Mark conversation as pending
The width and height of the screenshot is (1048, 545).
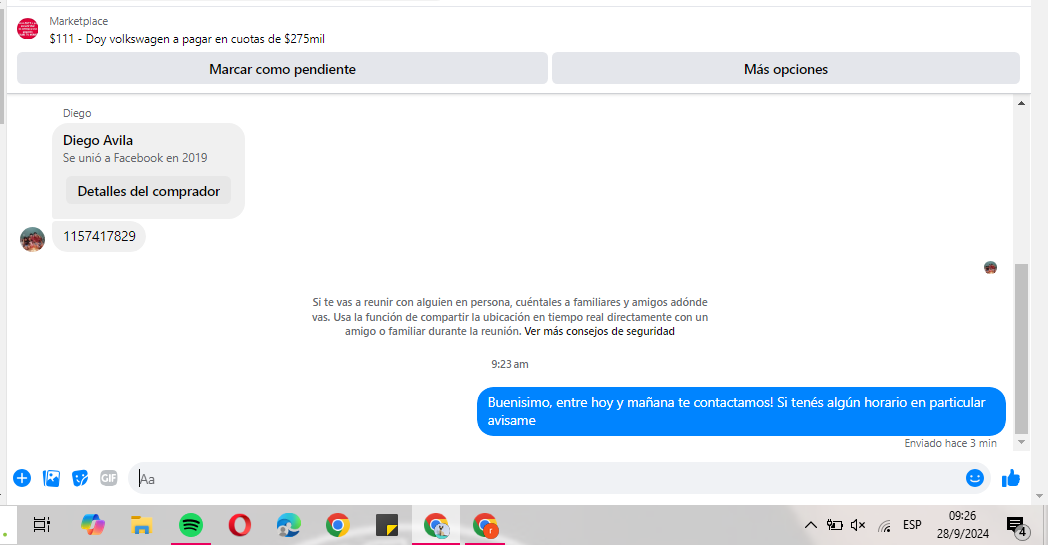click(282, 69)
